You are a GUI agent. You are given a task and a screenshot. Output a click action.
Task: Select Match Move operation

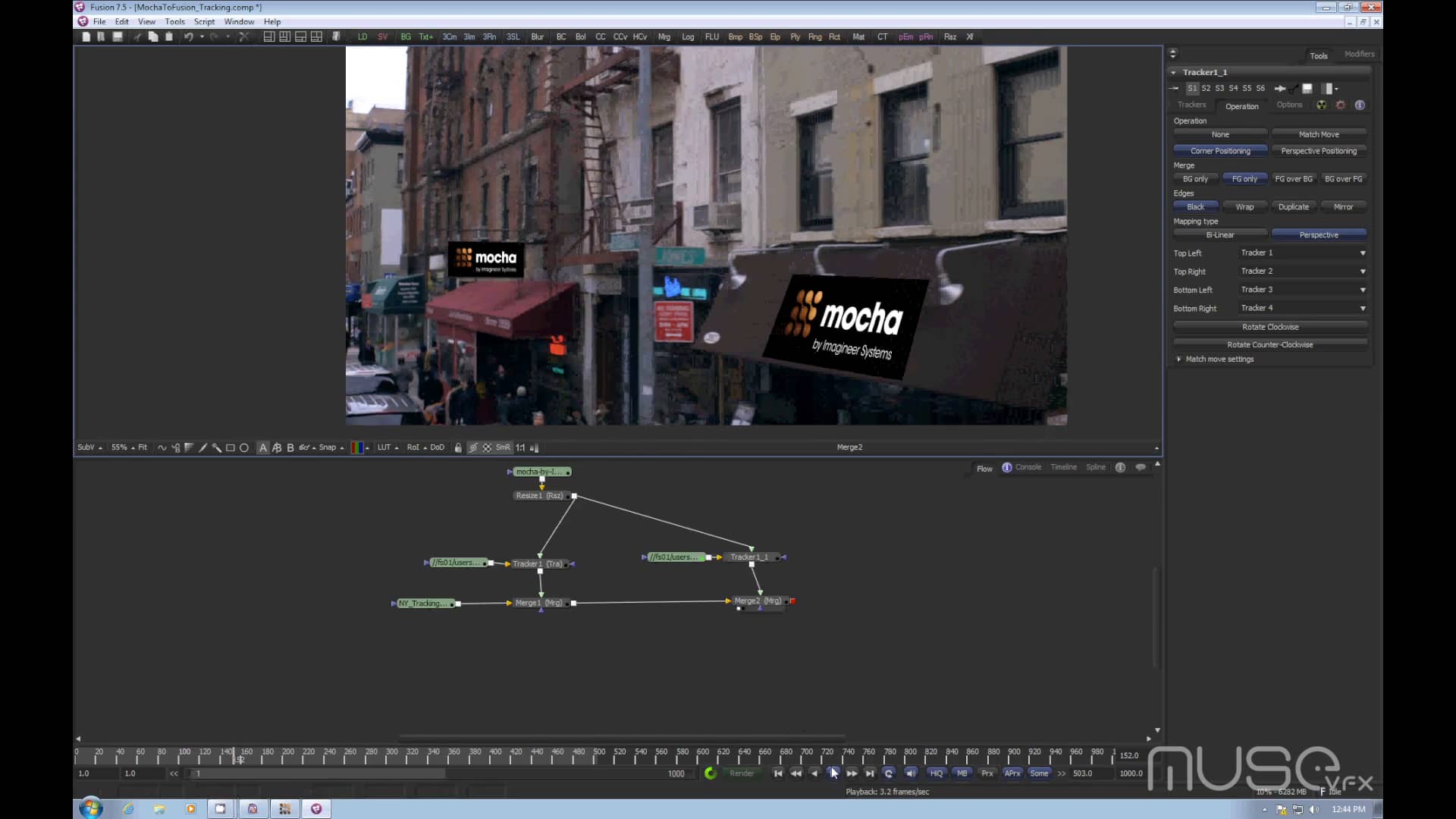(1319, 135)
